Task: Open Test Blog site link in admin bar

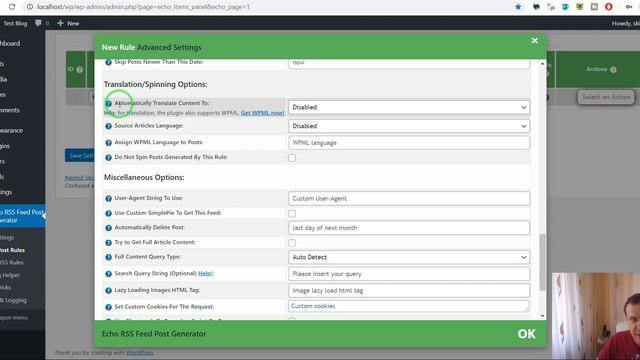Action: (x=15, y=23)
